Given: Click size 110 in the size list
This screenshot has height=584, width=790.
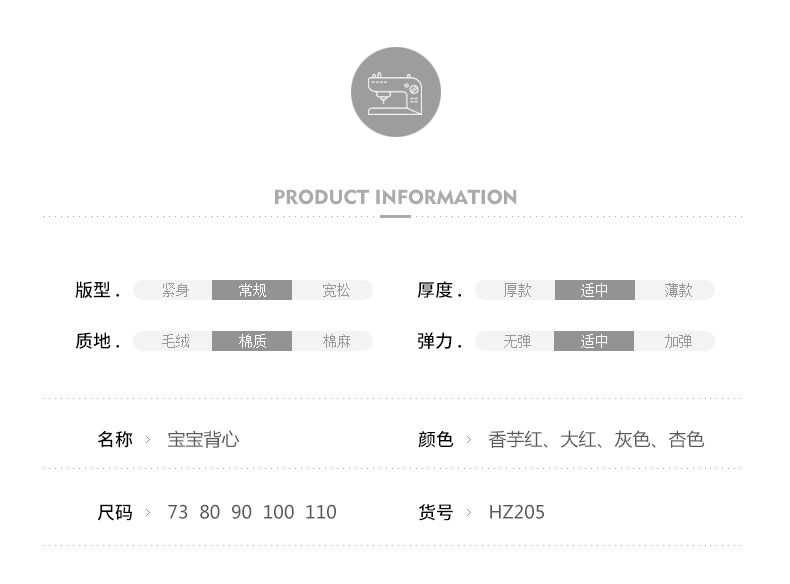Looking at the screenshot, I should pos(320,512).
